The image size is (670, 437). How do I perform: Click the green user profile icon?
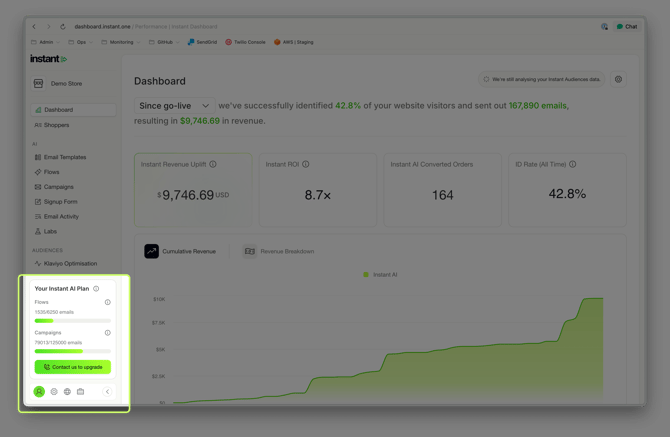39,392
